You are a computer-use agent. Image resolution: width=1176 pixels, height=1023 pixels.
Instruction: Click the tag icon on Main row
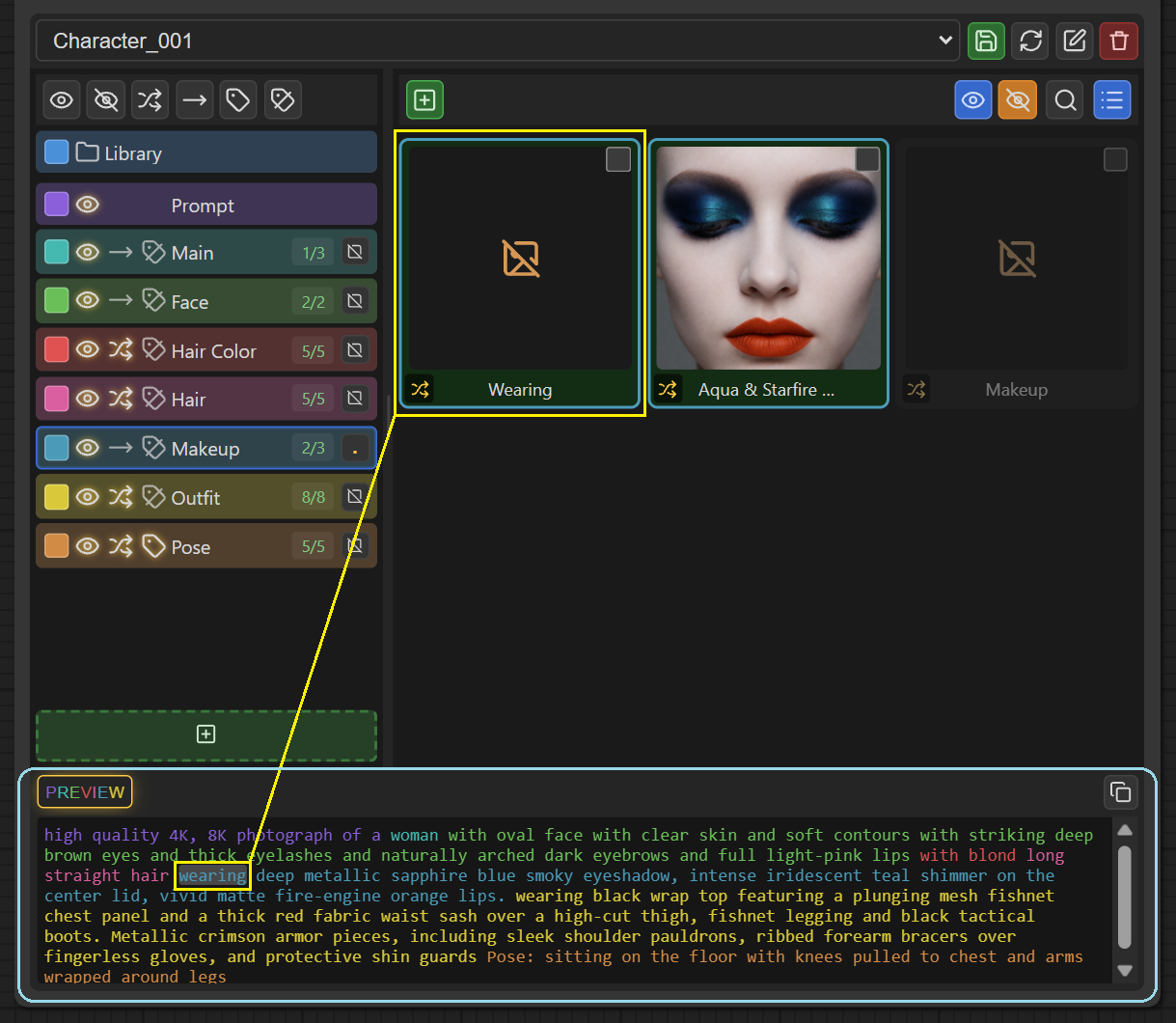153,253
